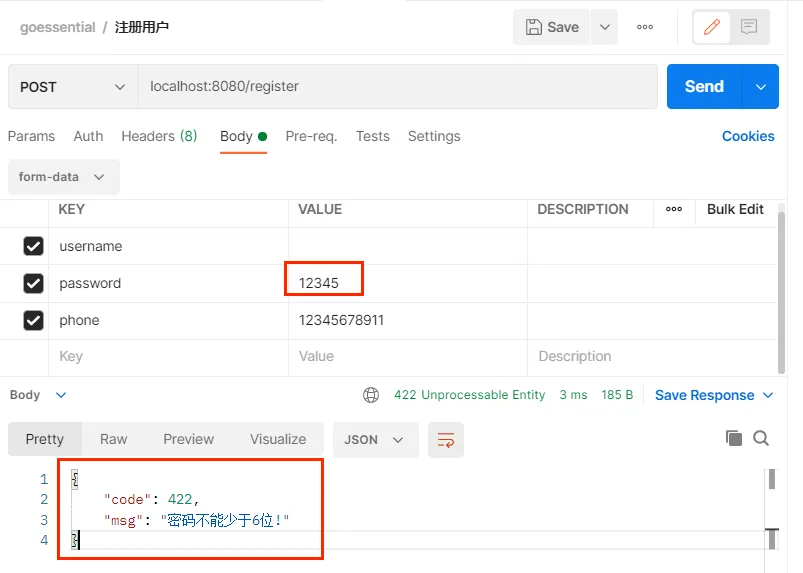Open the Headers (8) tab

159,136
